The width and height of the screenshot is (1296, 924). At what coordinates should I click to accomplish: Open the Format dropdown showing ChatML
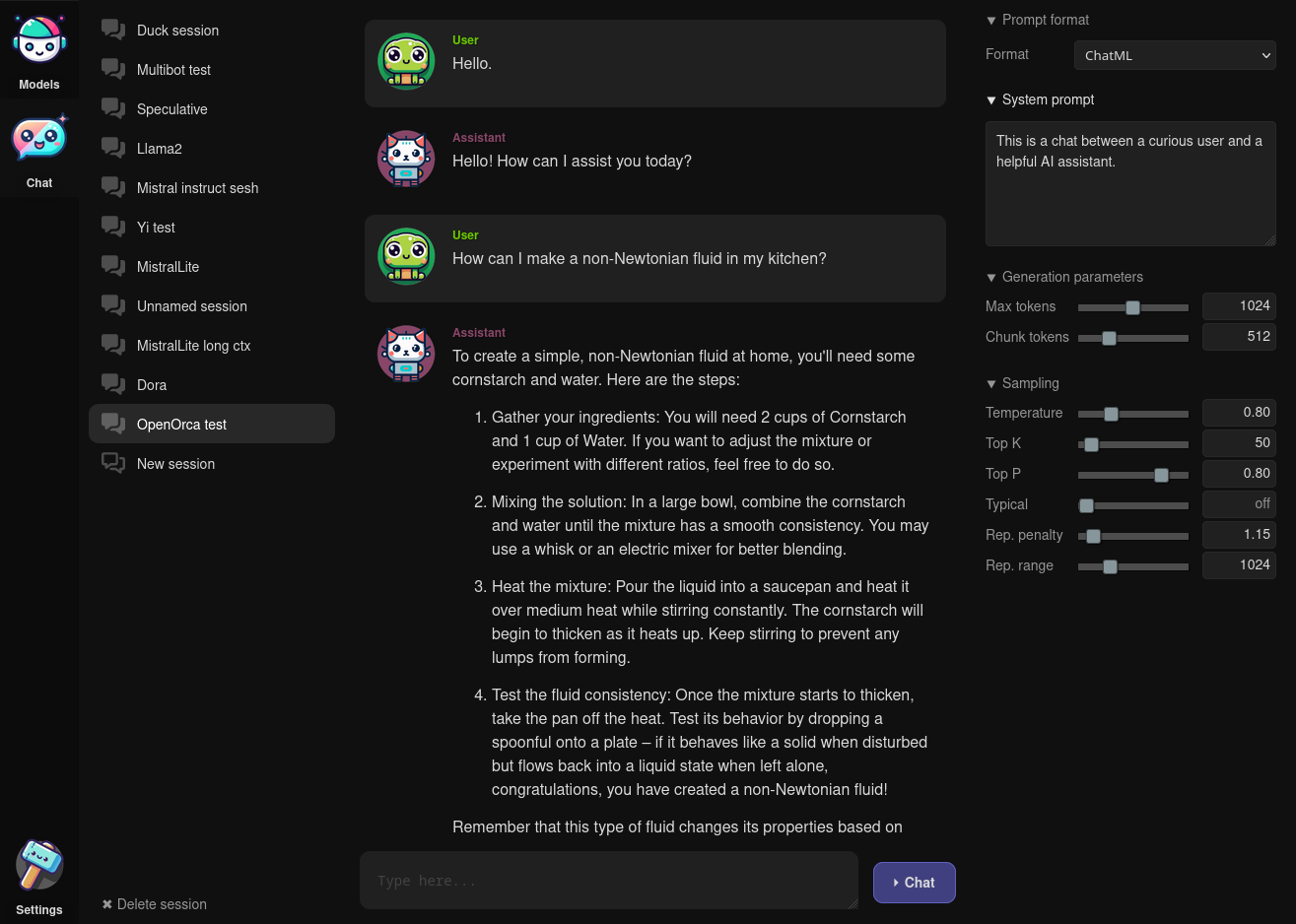click(x=1175, y=55)
